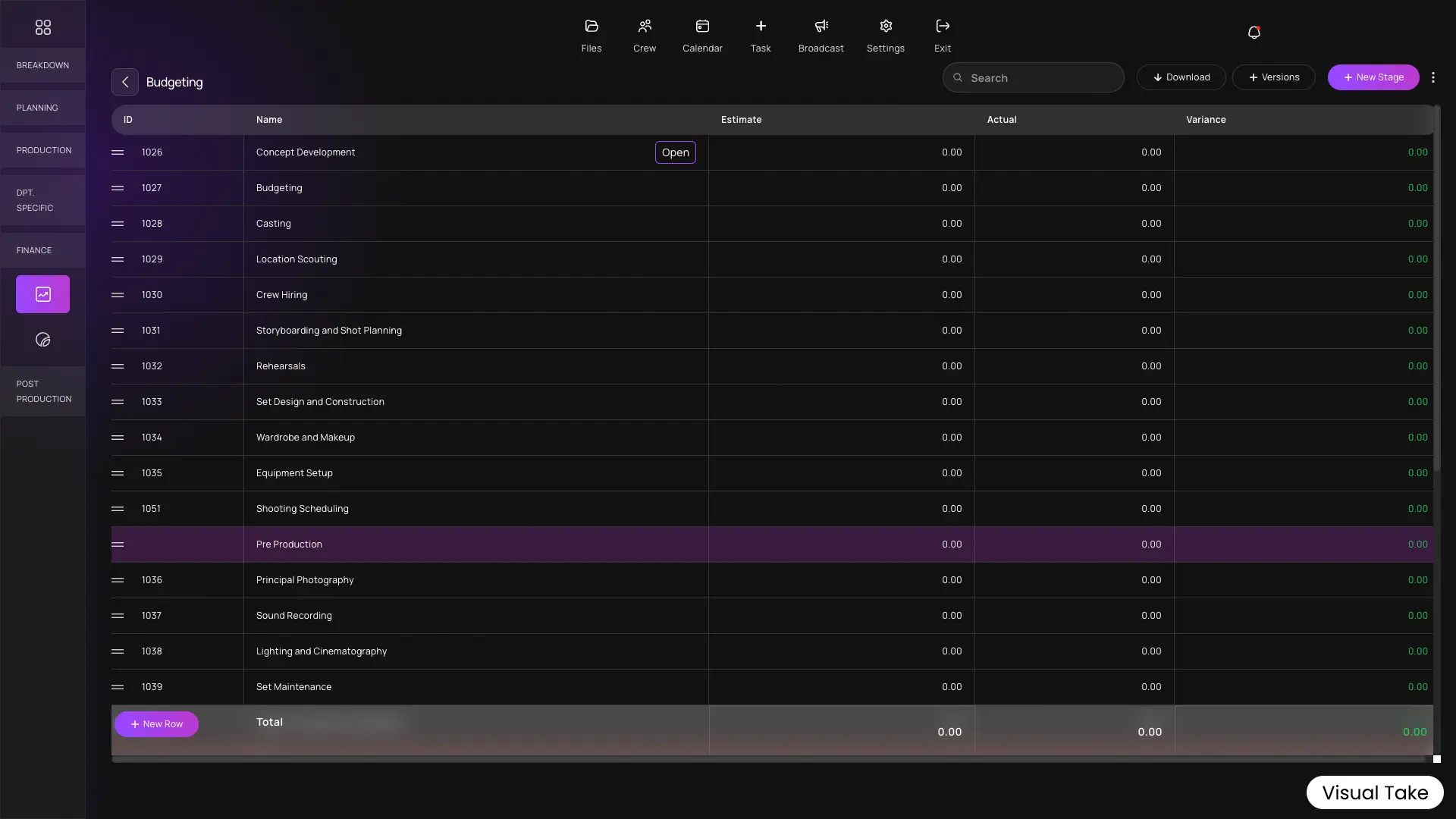Viewport: 1456px width, 819px height.
Task: Click the Versions button
Action: (1273, 77)
